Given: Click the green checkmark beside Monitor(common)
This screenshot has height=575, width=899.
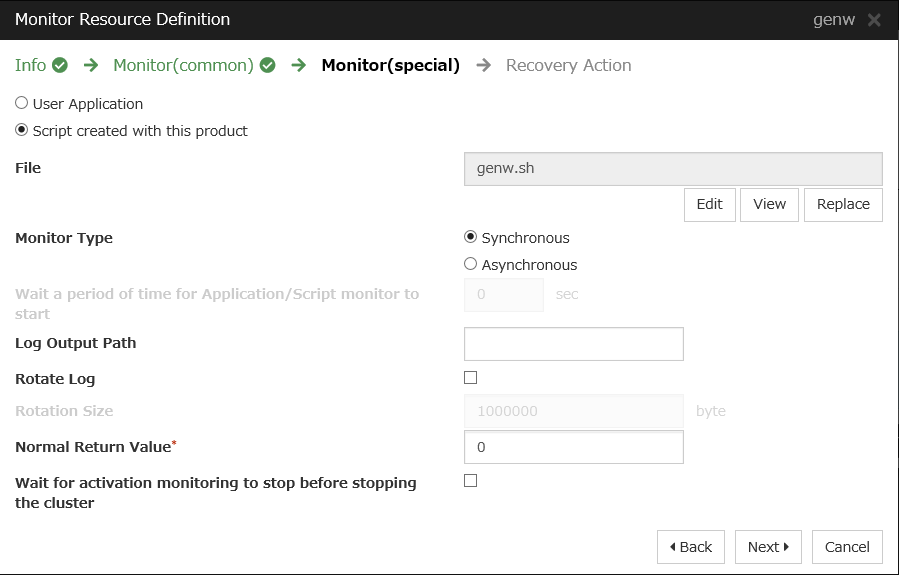Looking at the screenshot, I should point(267,66).
